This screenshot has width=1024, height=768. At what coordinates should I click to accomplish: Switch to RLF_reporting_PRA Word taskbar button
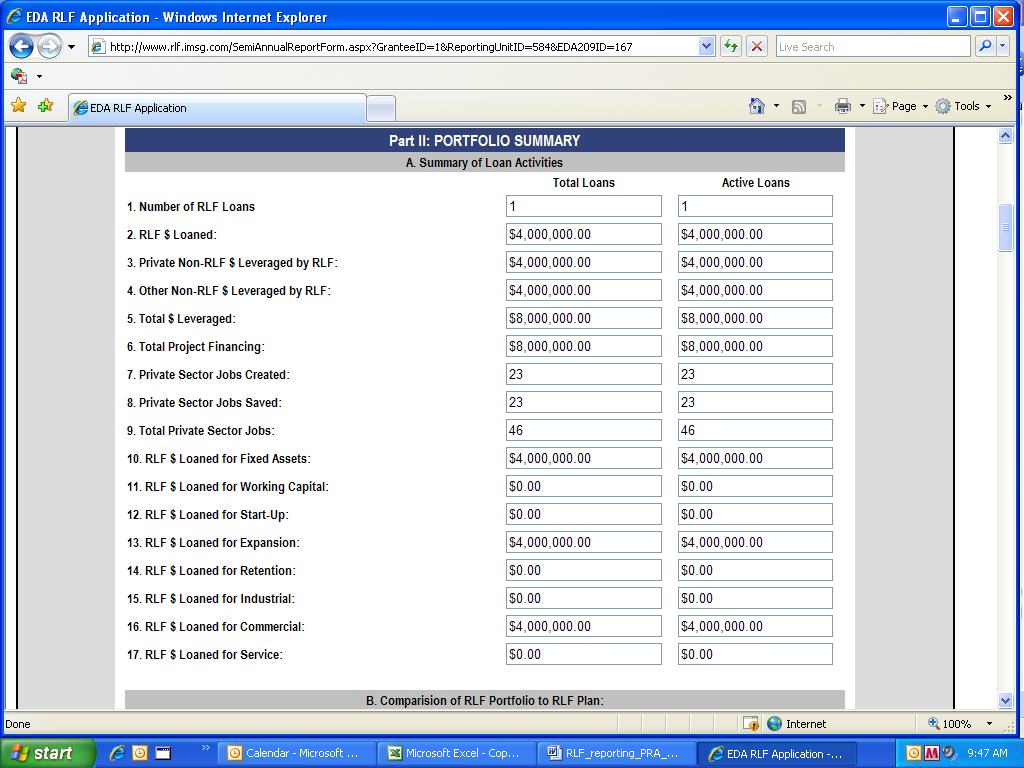616,753
